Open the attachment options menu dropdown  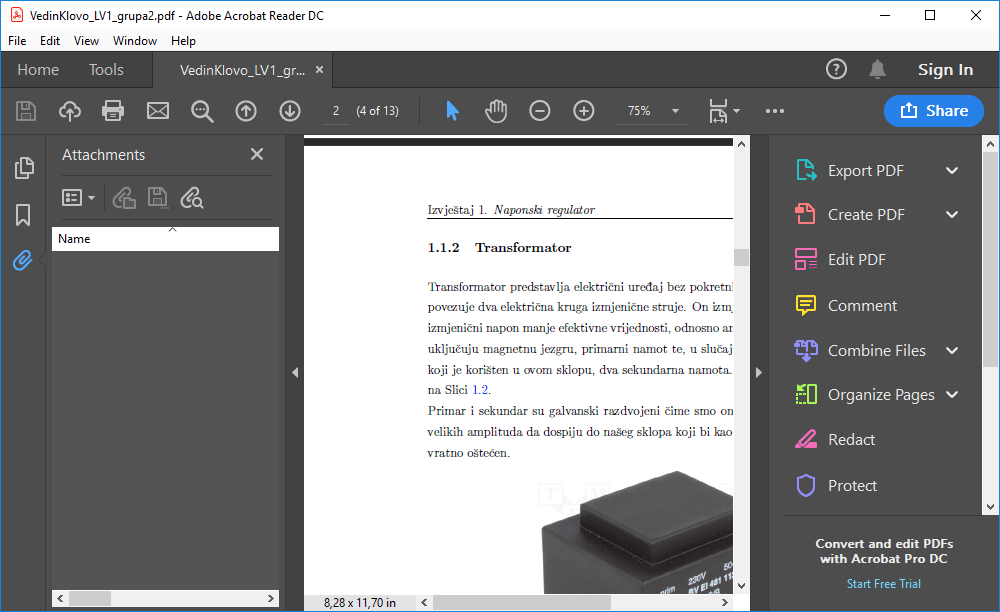point(78,197)
